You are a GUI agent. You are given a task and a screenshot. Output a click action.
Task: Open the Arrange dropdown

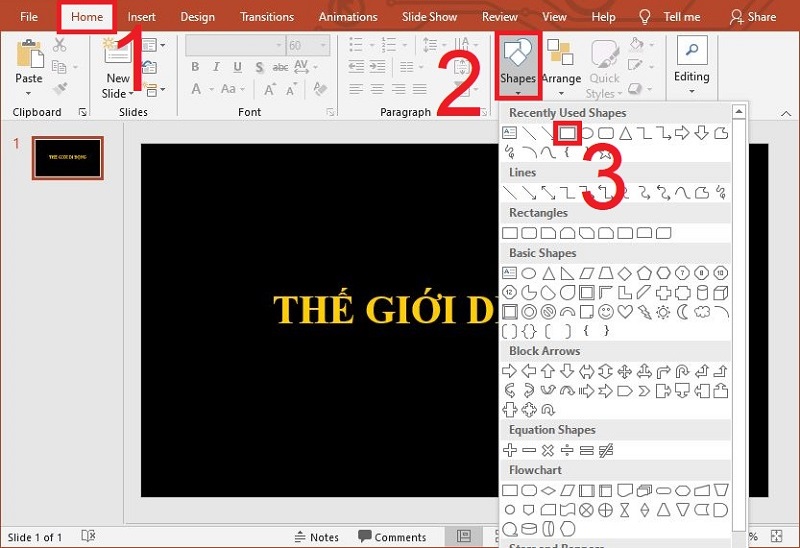coord(561,67)
